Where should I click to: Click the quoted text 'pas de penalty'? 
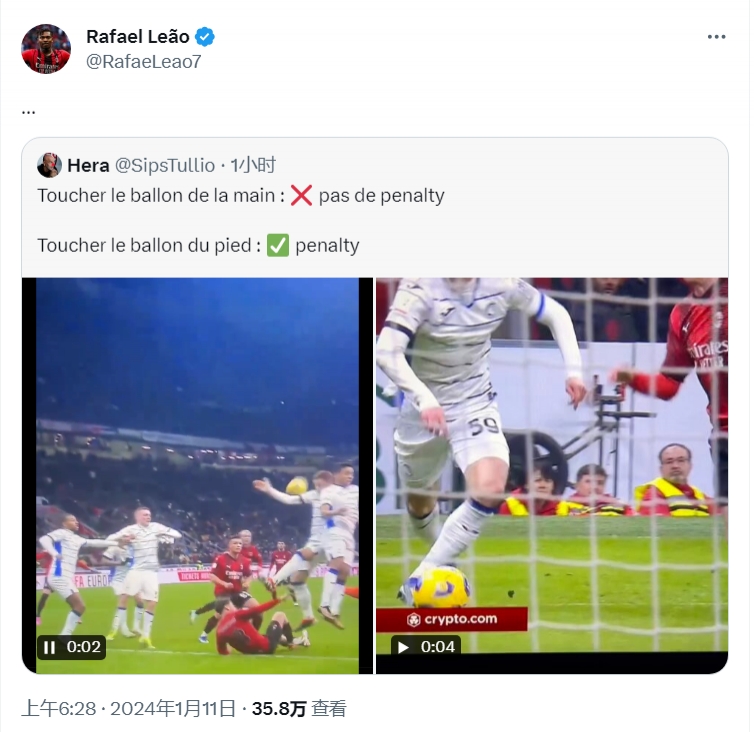coord(382,196)
